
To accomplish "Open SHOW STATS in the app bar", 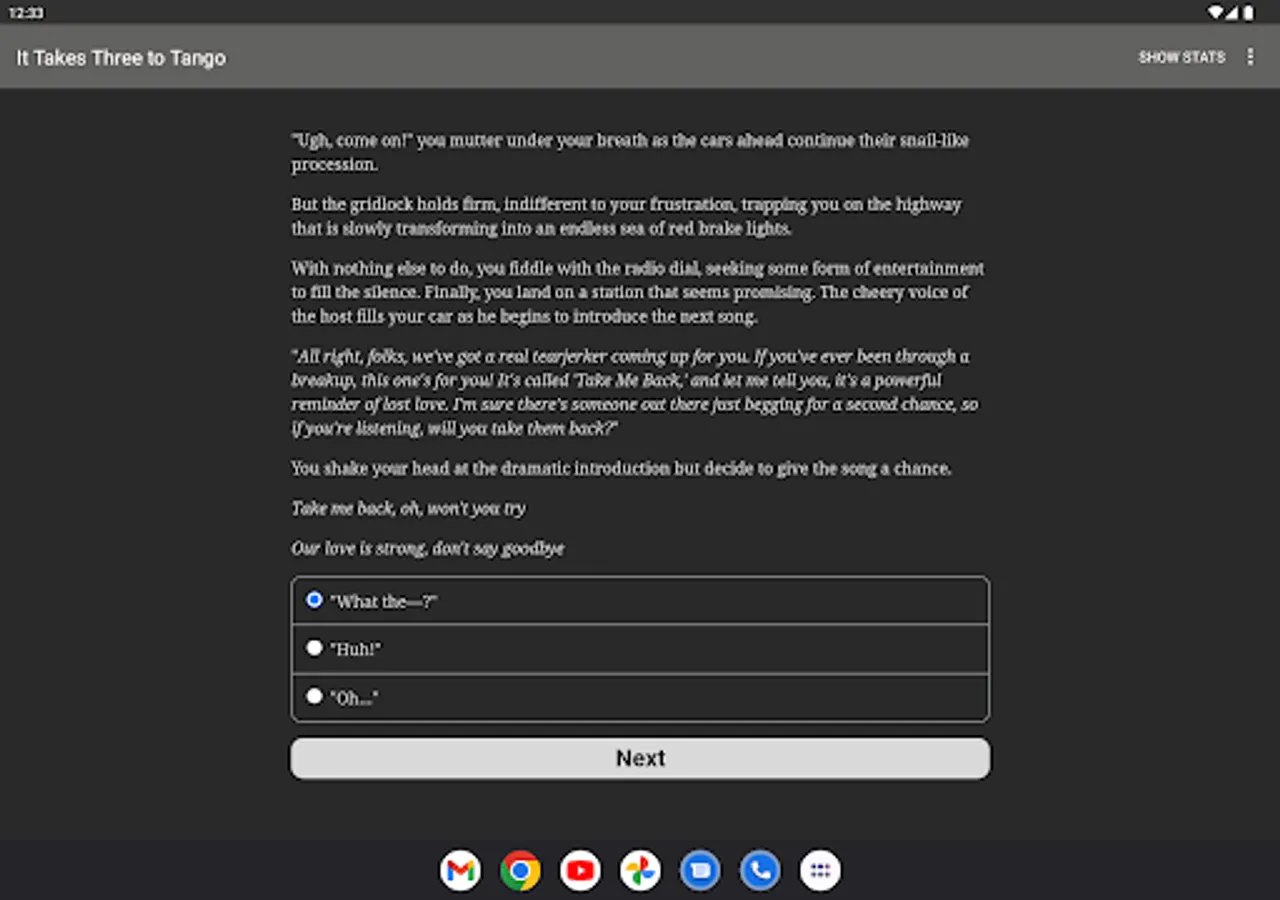I will click(1182, 57).
